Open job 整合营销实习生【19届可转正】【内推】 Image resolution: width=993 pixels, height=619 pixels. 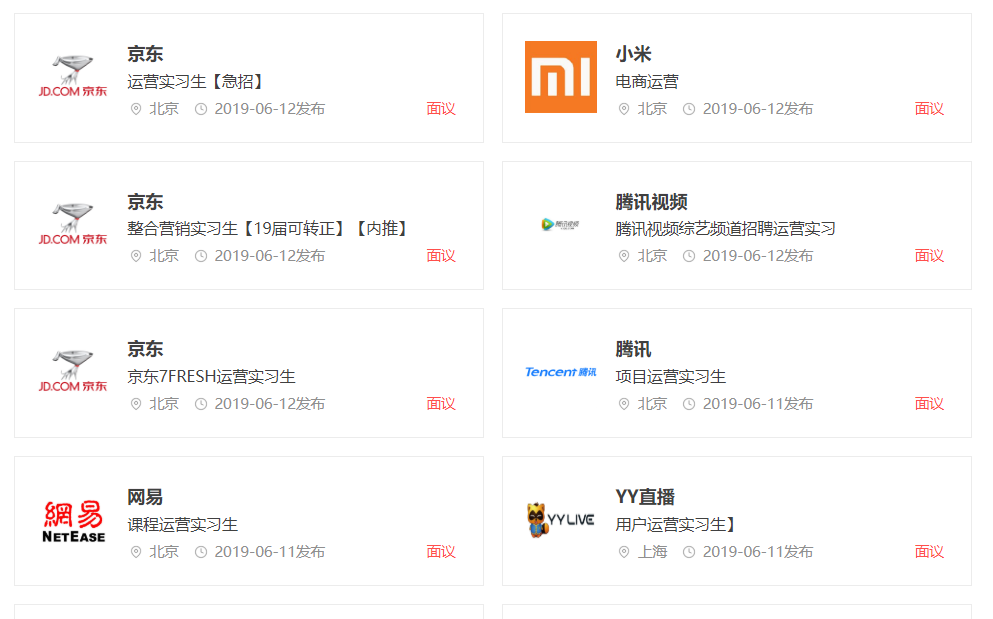pyautogui.click(x=269, y=229)
